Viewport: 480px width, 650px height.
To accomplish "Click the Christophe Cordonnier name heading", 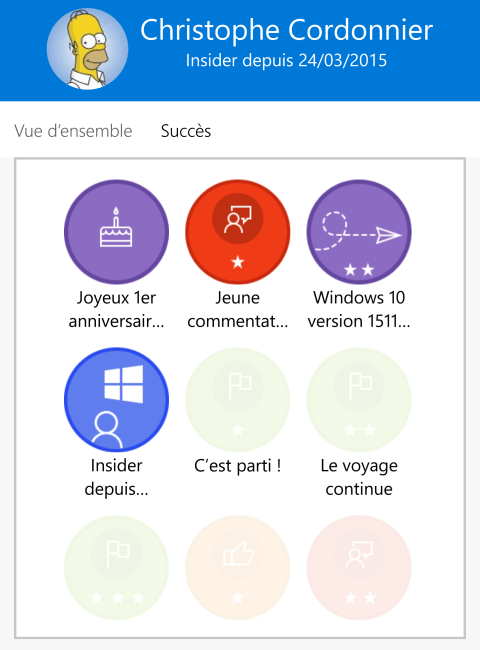I will 286,30.
